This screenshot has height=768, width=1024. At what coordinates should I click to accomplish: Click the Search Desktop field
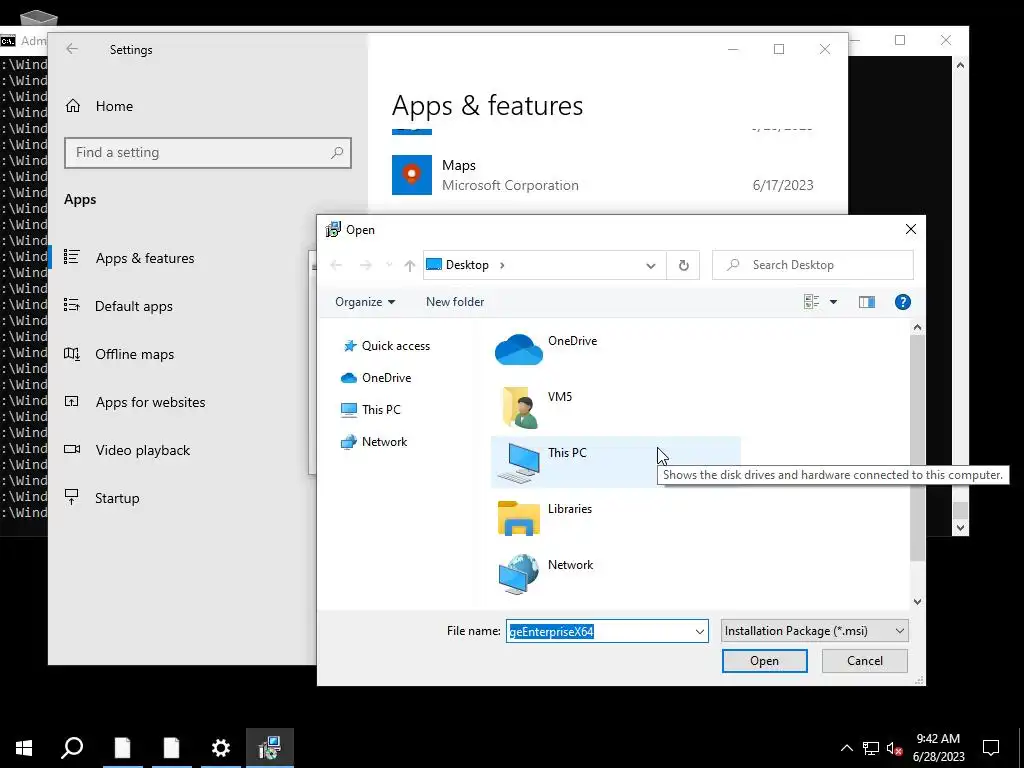[x=813, y=265]
